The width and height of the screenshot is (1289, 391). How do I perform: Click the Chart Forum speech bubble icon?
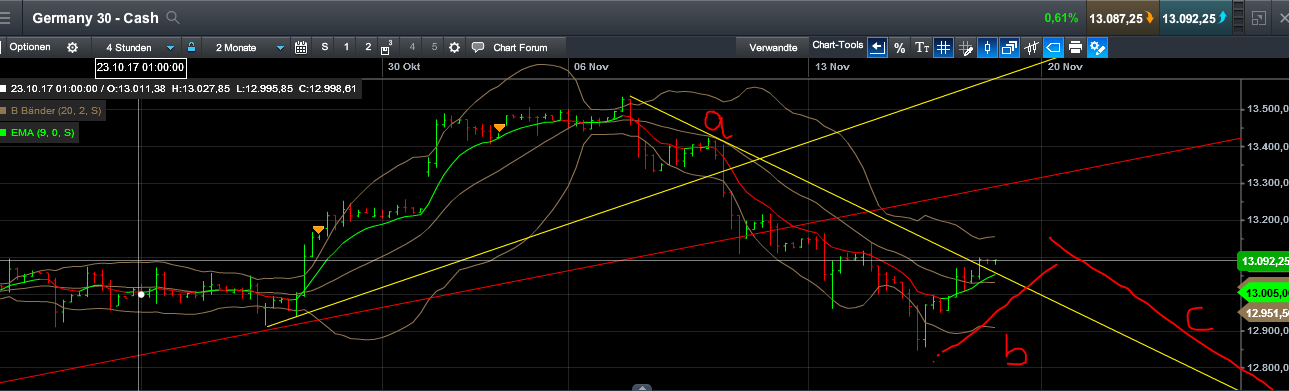[478, 47]
